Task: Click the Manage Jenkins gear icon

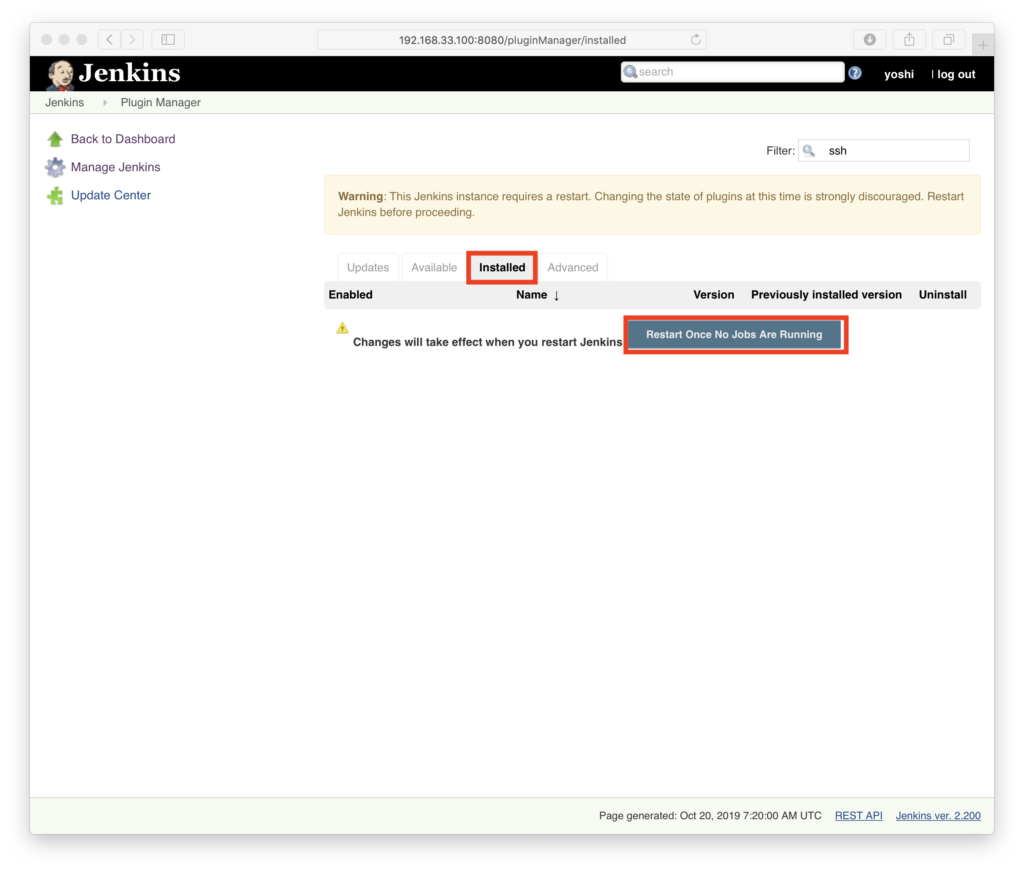Action: click(x=55, y=167)
